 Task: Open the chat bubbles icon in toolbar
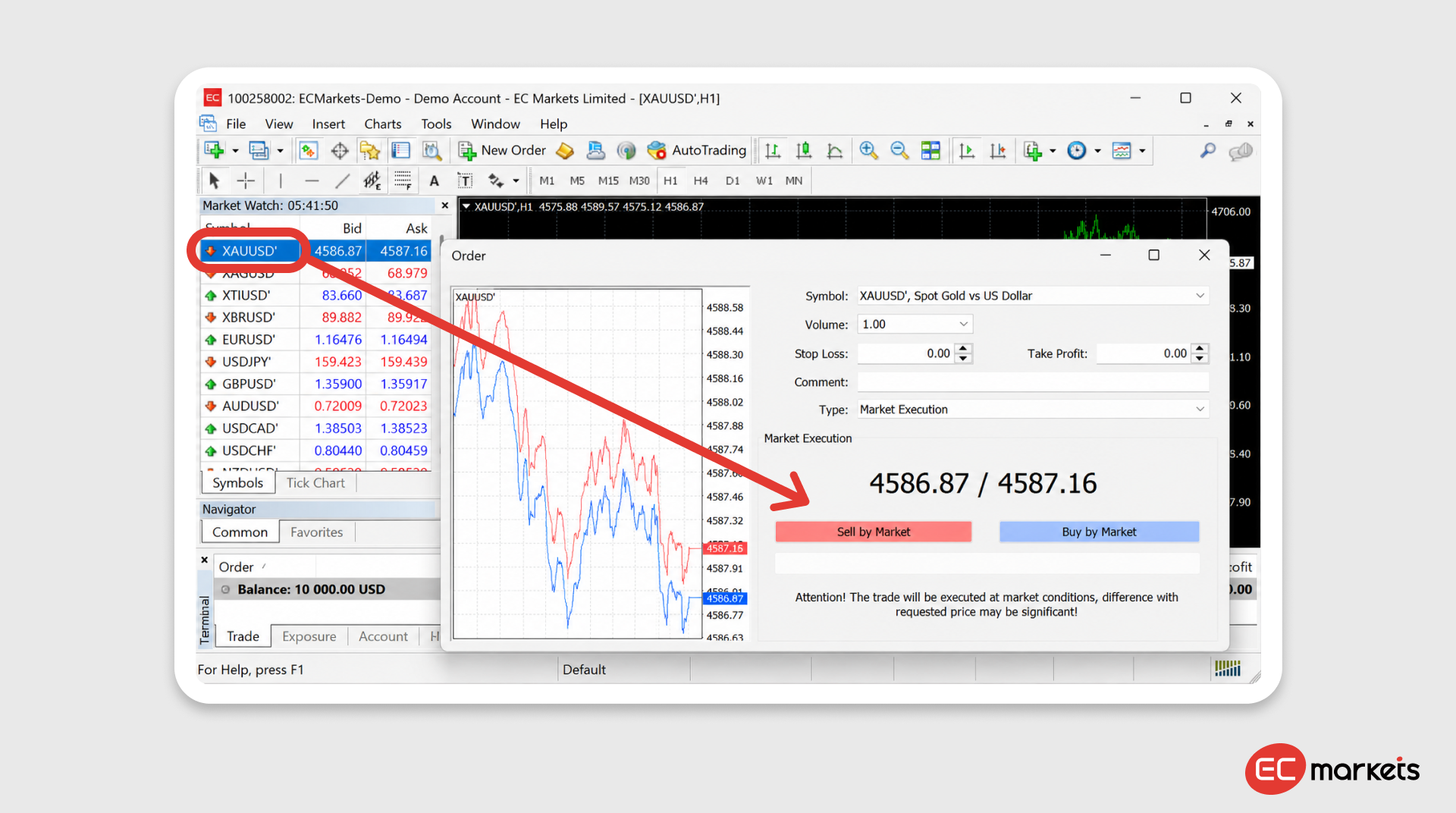point(1241,151)
